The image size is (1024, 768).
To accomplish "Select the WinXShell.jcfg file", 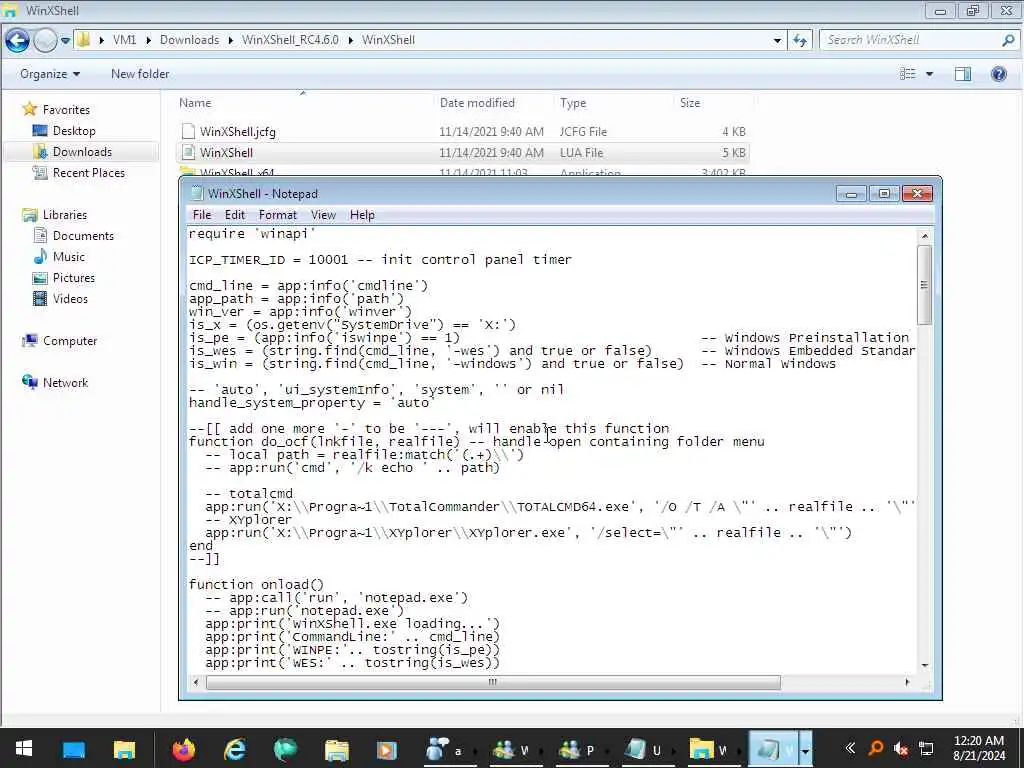I will [238, 131].
